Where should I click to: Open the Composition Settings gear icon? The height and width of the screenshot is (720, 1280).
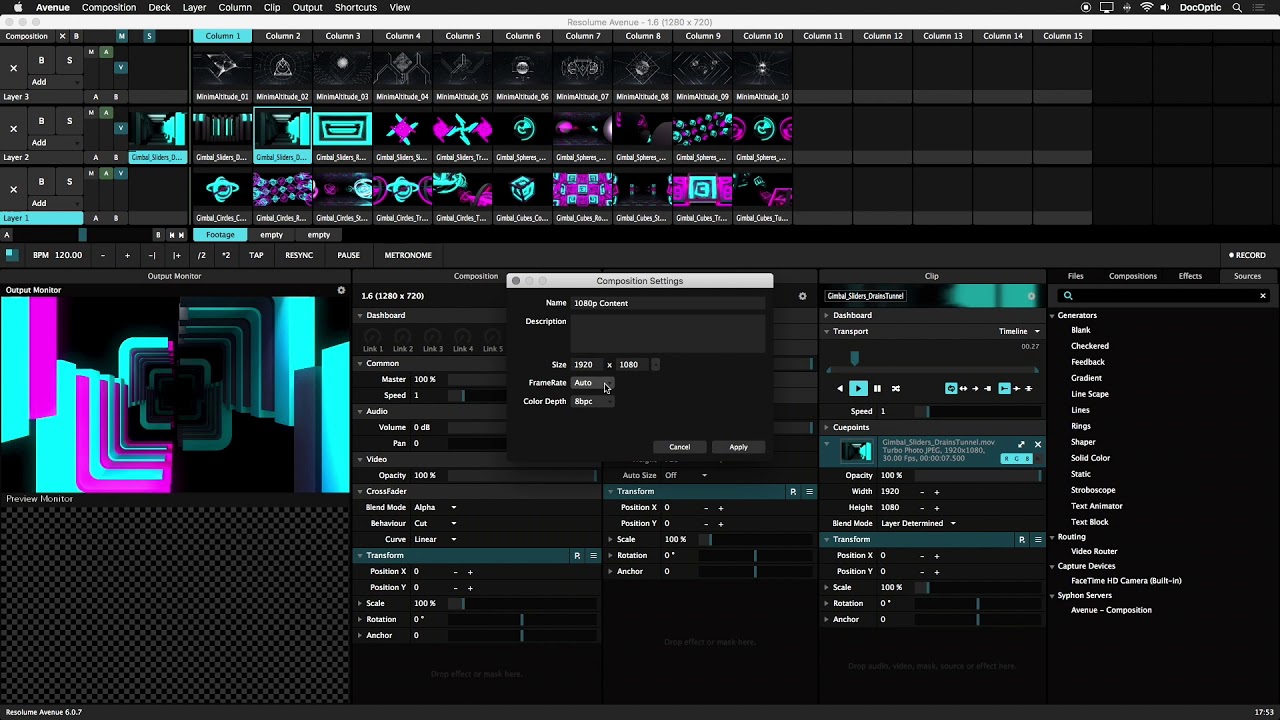pyautogui.click(x=802, y=296)
